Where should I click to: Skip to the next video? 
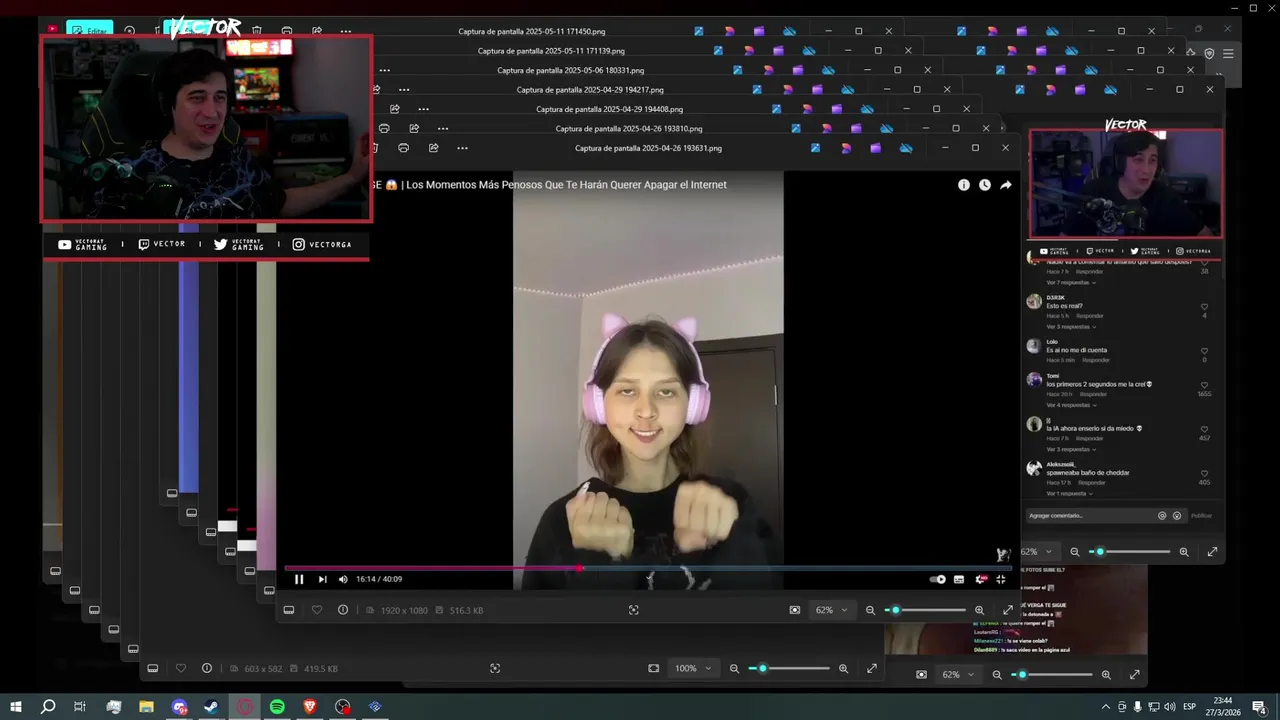pos(322,579)
